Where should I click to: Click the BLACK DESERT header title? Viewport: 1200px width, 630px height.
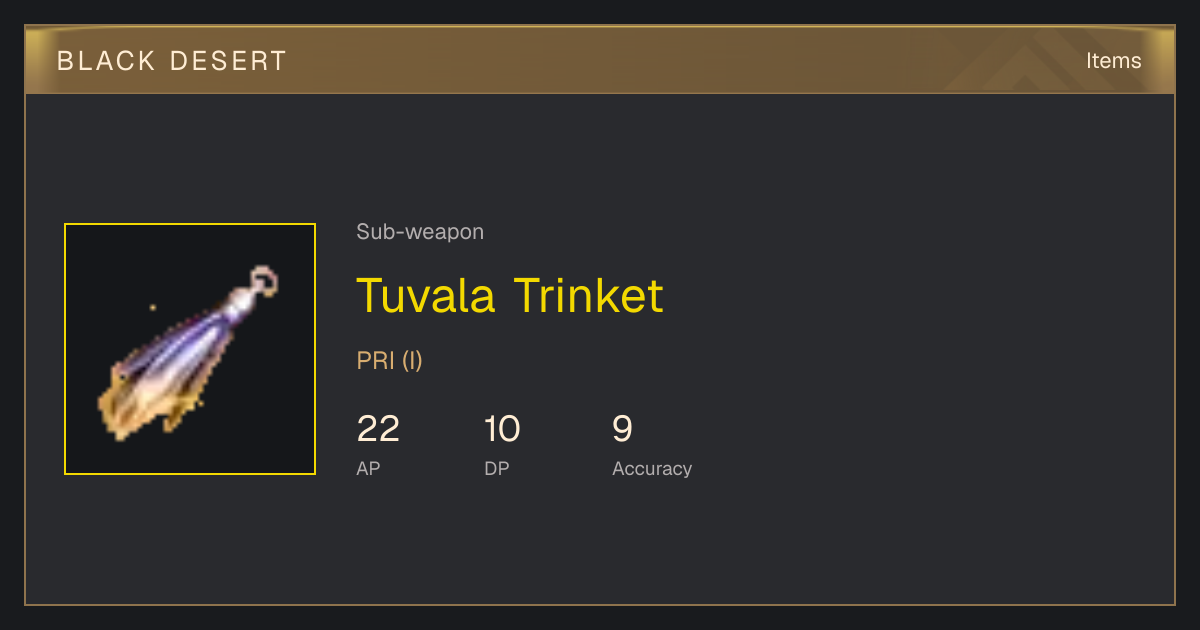pos(172,61)
